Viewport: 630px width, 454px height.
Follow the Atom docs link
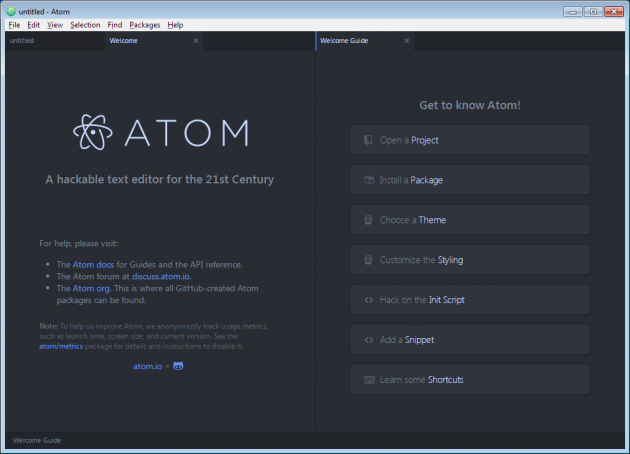93,264
